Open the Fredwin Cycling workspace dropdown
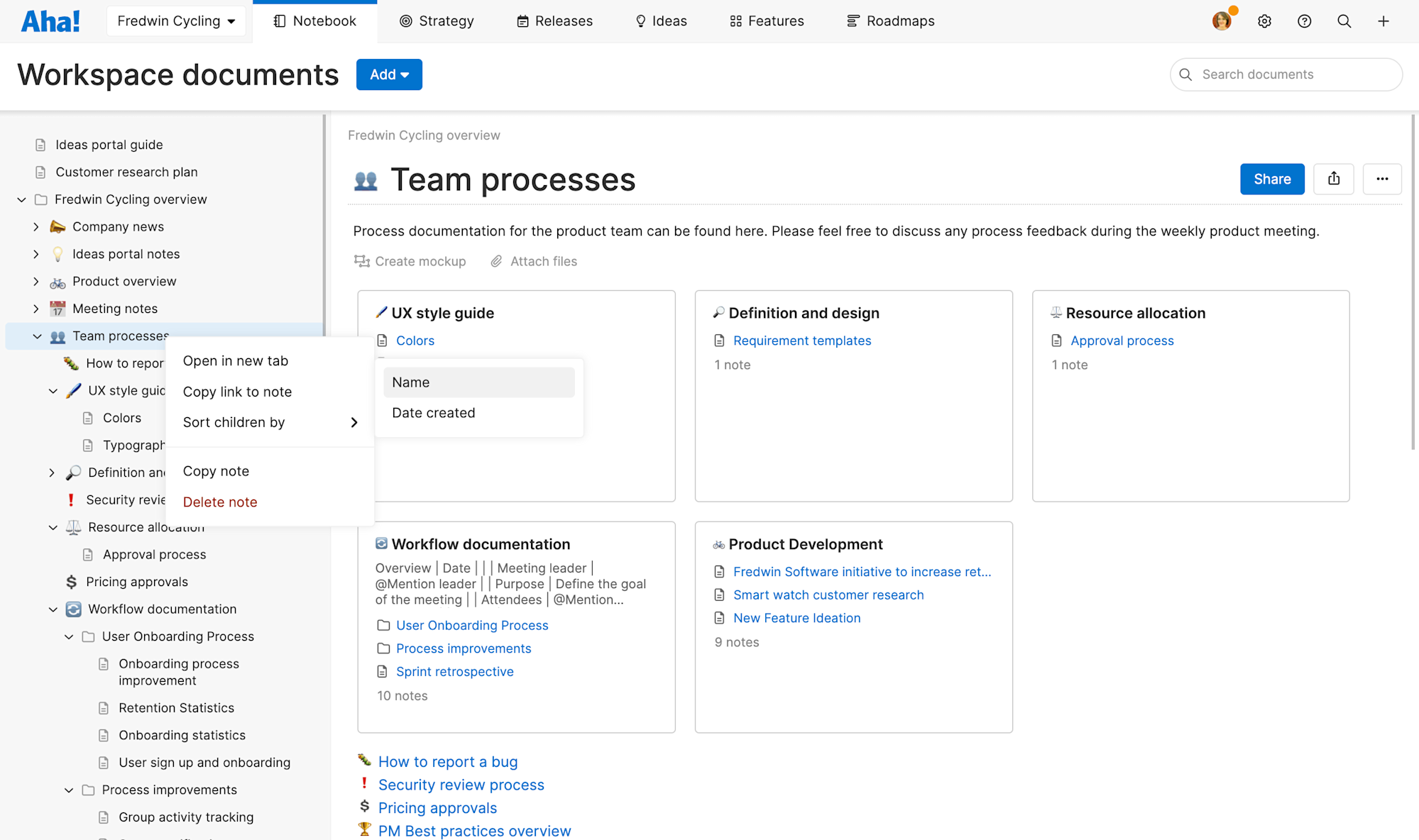 click(x=175, y=21)
